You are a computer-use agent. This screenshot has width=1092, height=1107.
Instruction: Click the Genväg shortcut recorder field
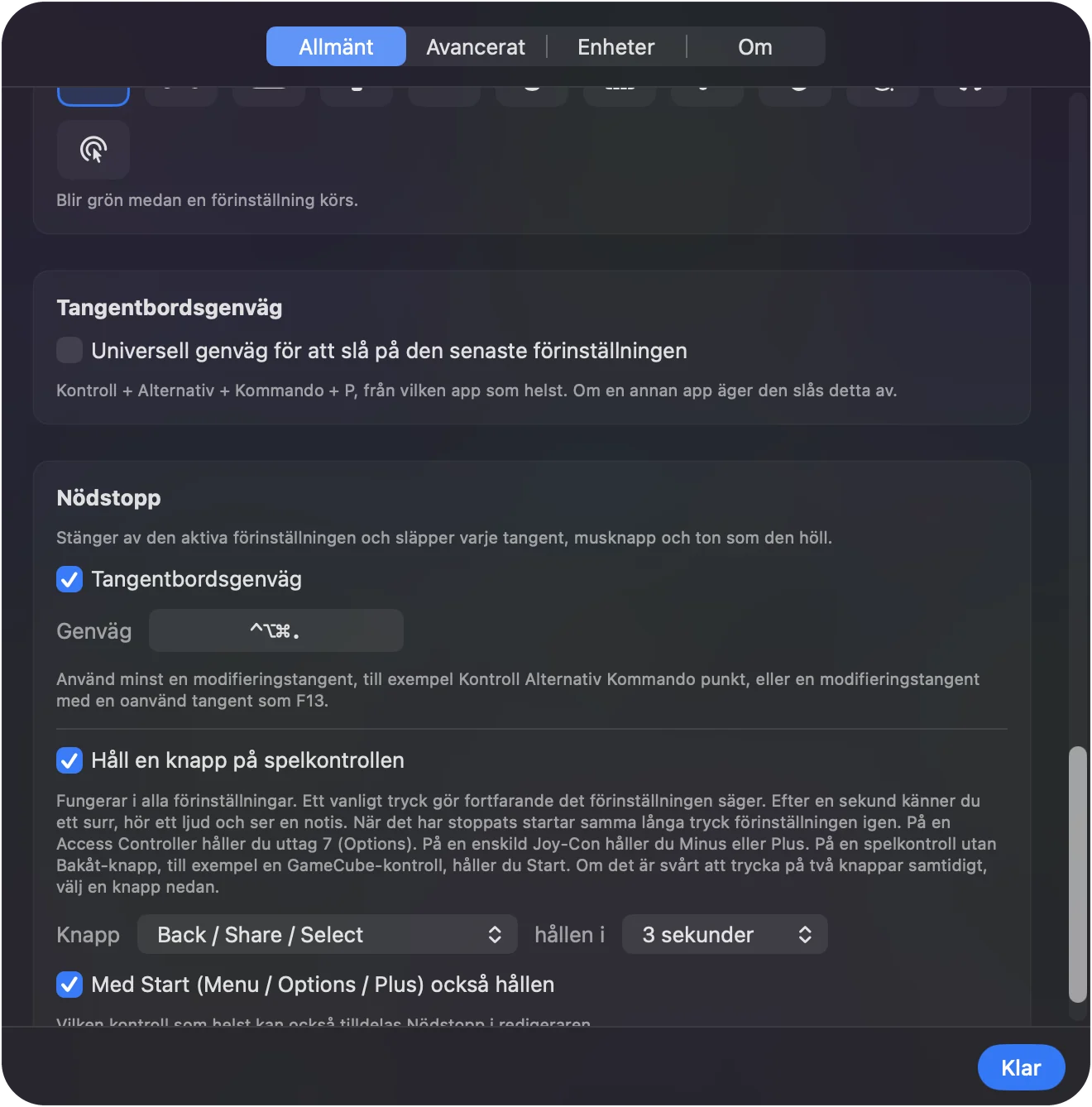pos(276,631)
